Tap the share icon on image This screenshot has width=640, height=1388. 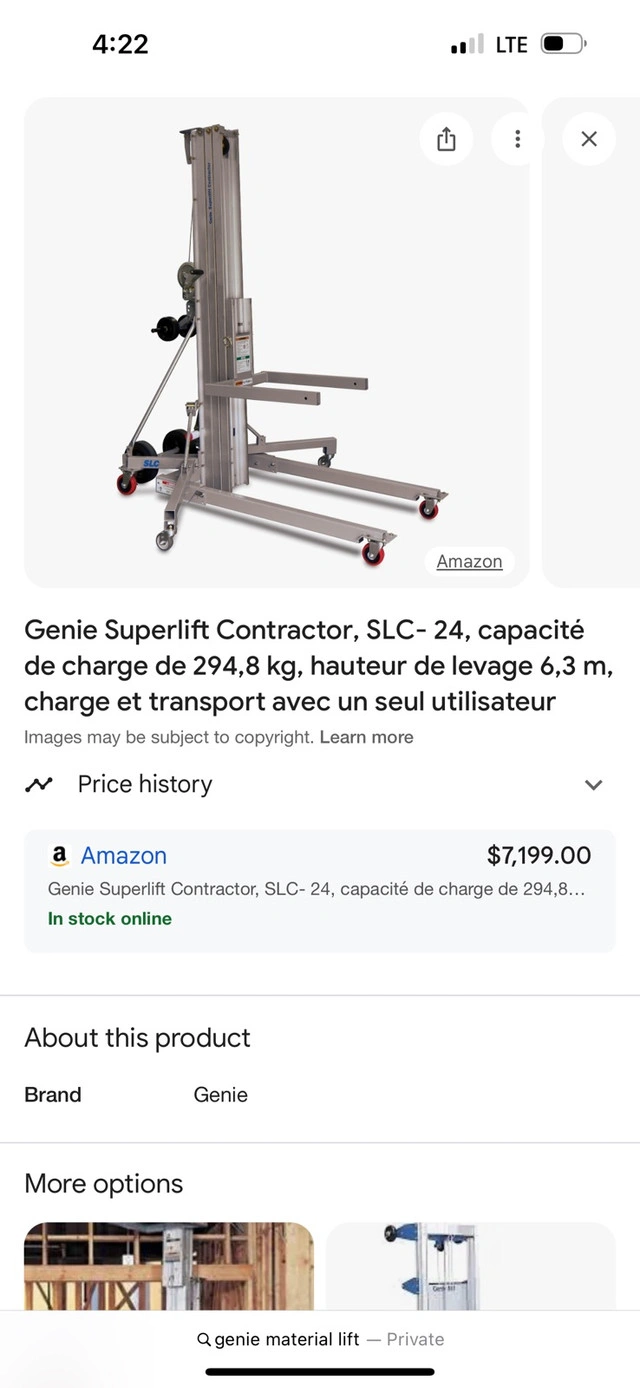coord(446,139)
